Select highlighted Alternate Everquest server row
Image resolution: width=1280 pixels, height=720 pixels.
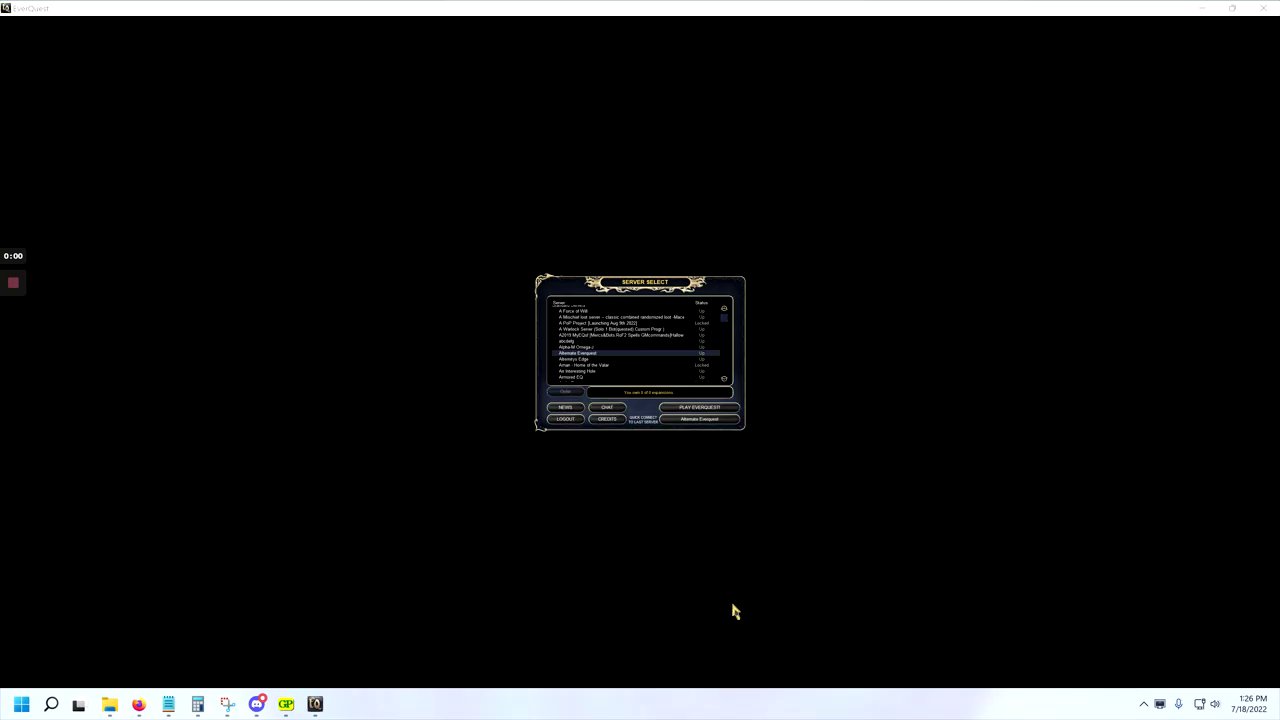pos(635,353)
